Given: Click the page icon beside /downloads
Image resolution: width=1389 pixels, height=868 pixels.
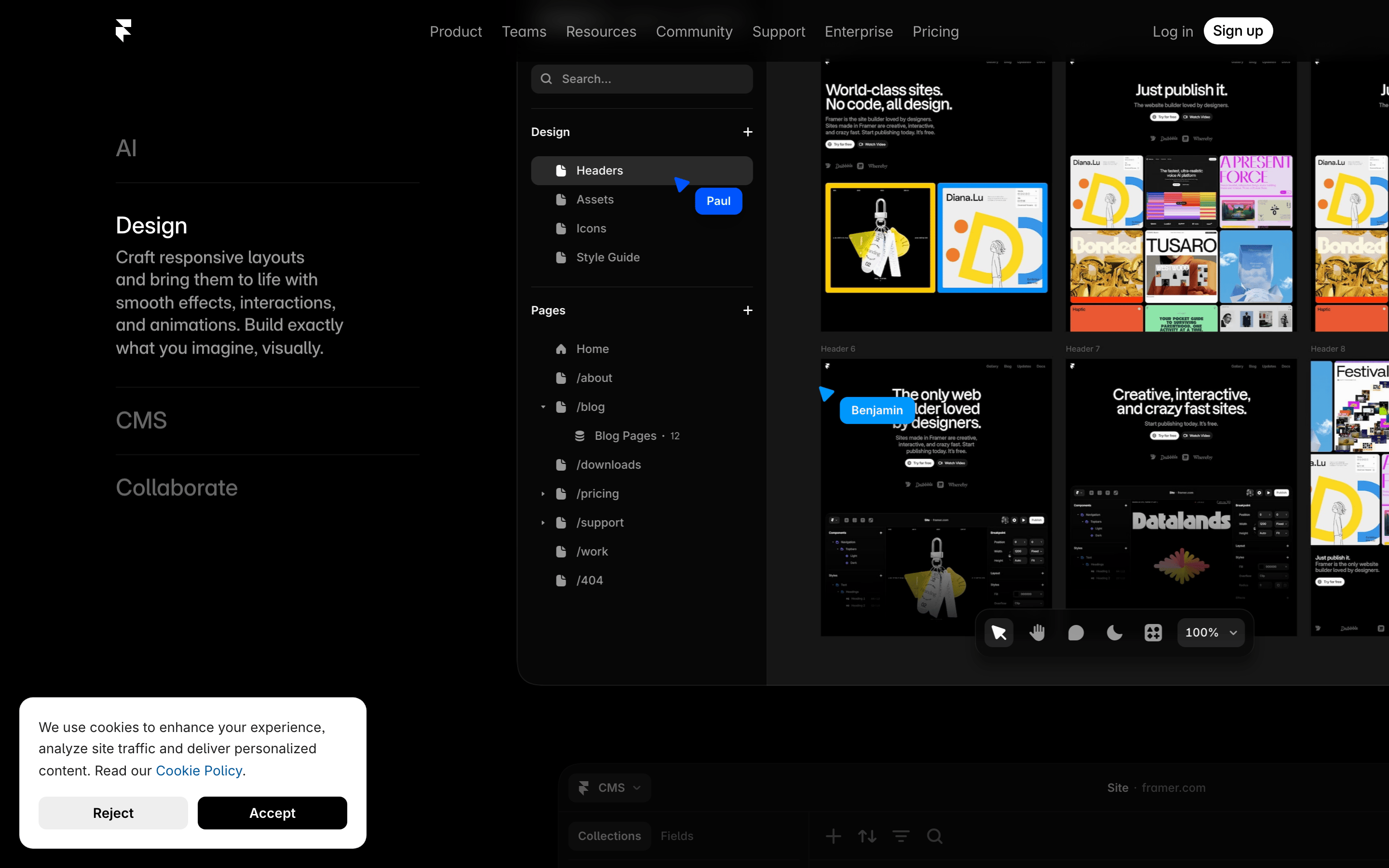Looking at the screenshot, I should pos(561,464).
